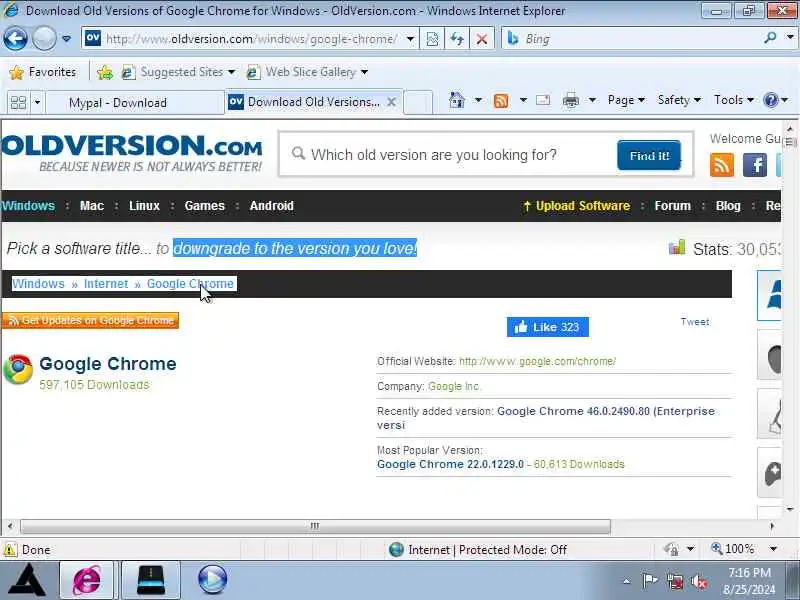Click the Google Inc. company link
Screen dimensions: 800x600
point(454,386)
